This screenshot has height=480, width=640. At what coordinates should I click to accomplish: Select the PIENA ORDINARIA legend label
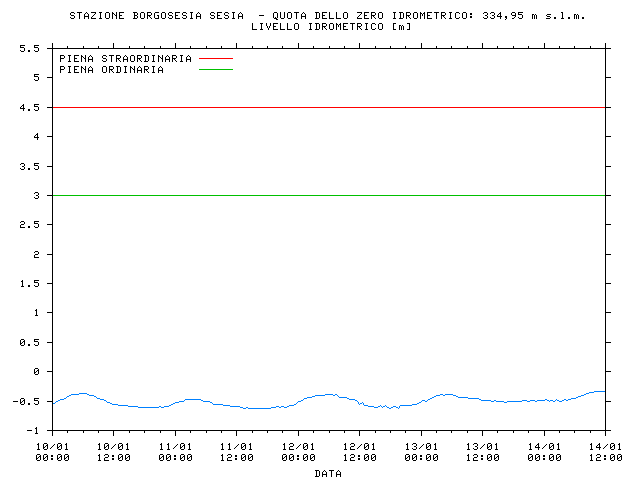111,70
